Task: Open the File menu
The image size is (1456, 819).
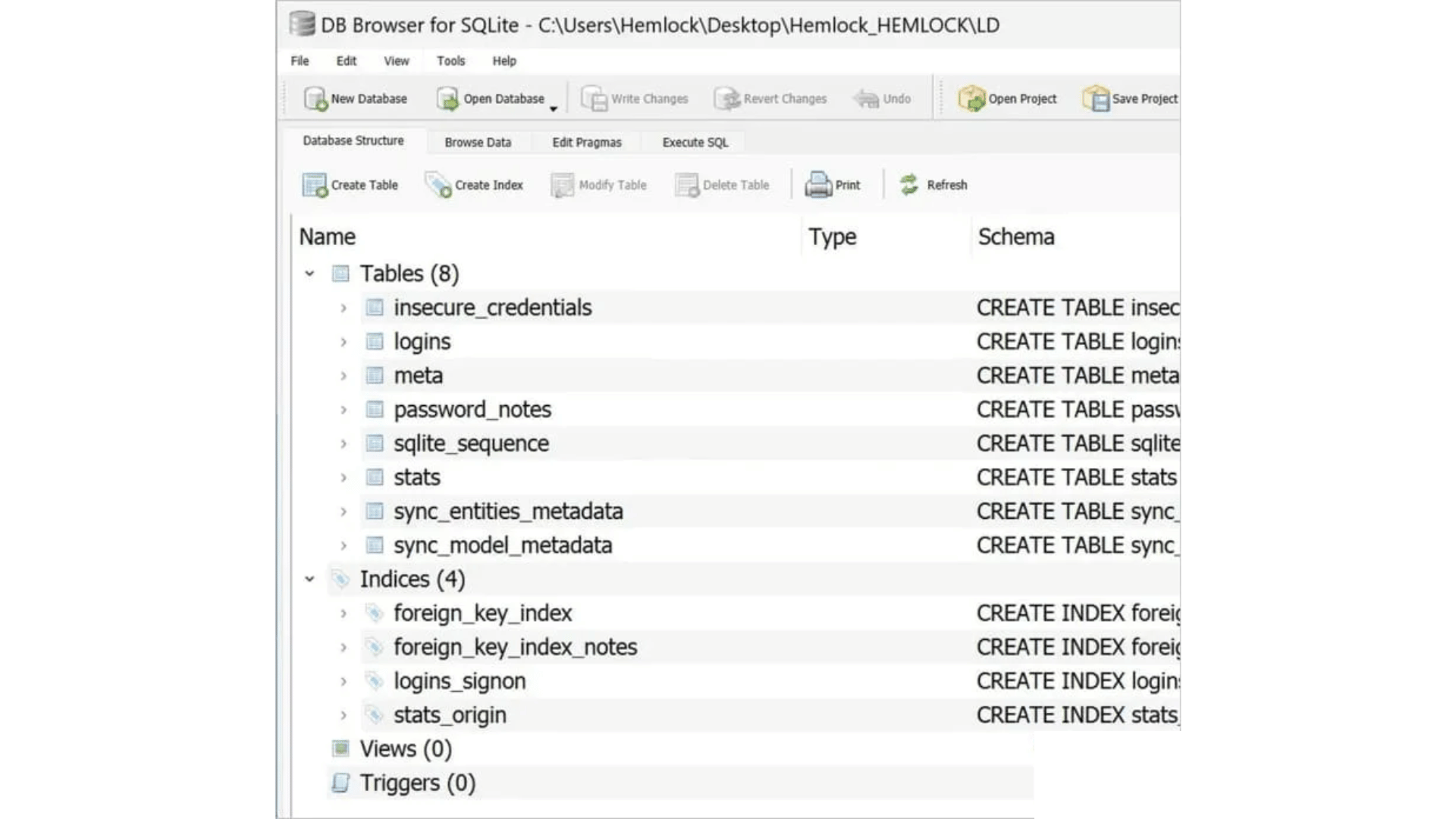Action: coord(300,61)
